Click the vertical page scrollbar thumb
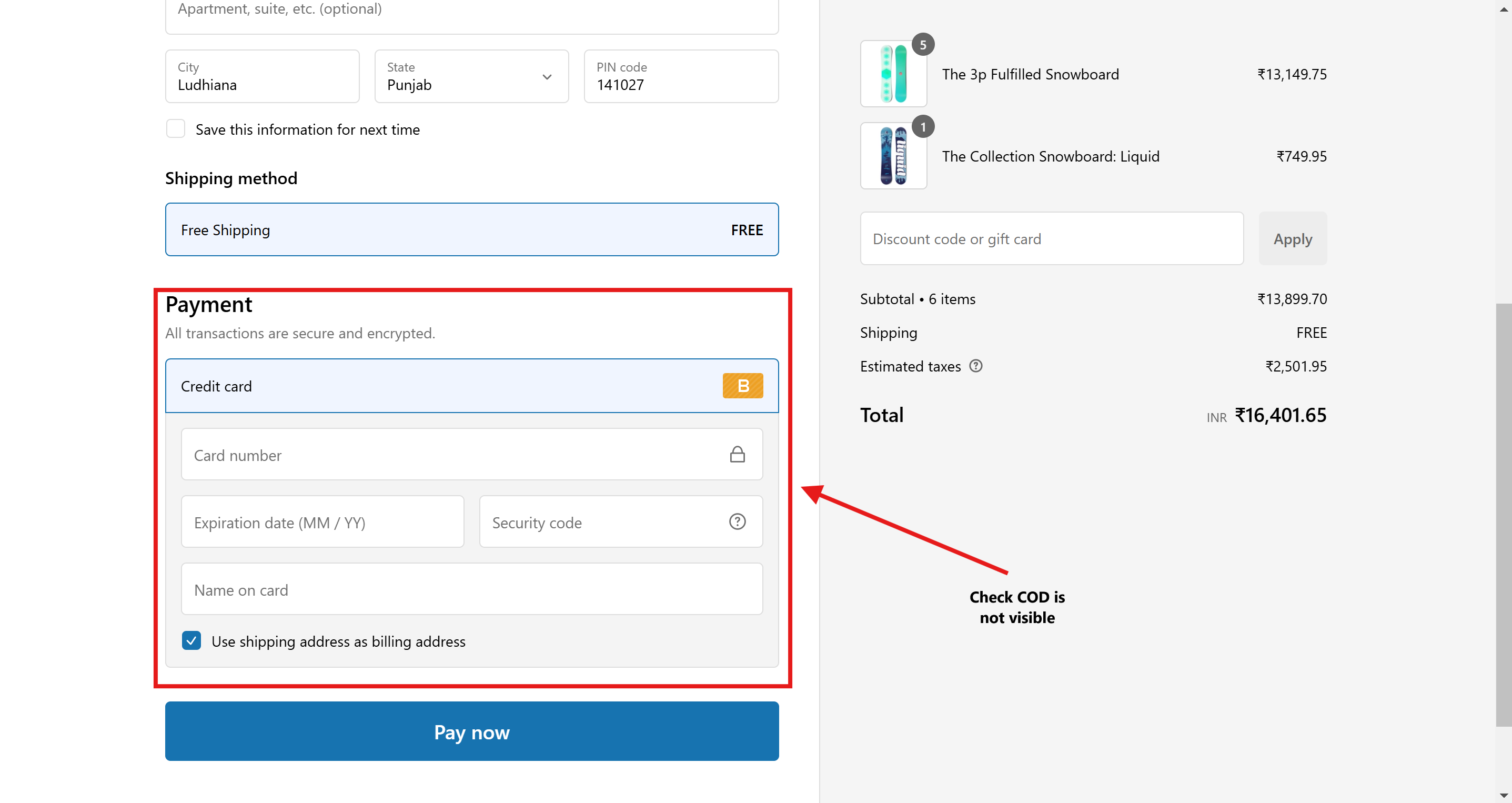This screenshot has height=803, width=1512. 1504,514
